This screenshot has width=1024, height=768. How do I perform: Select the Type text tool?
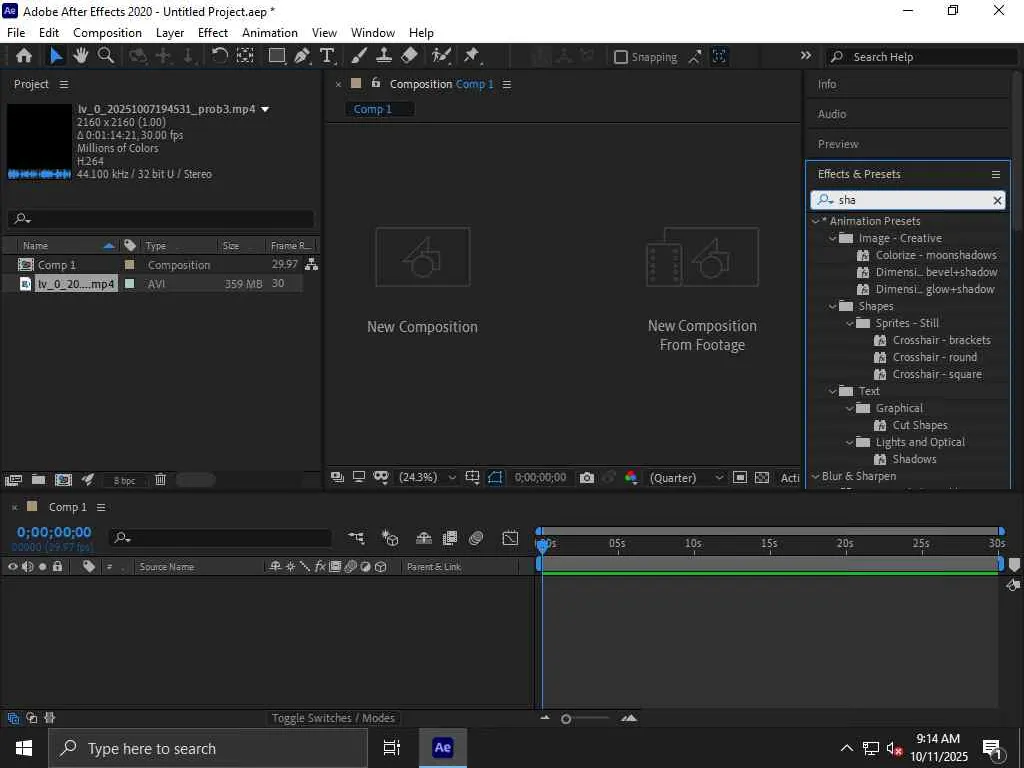tap(327, 56)
